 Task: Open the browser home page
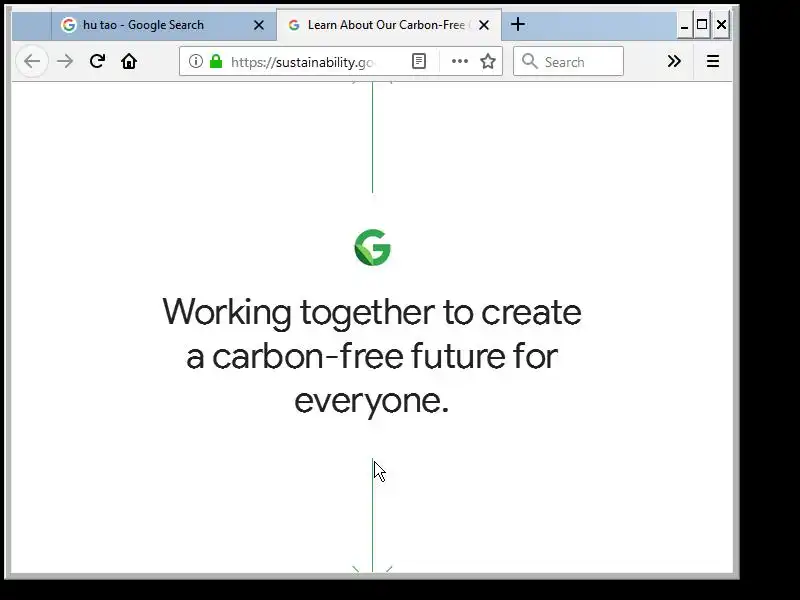pyautogui.click(x=129, y=61)
